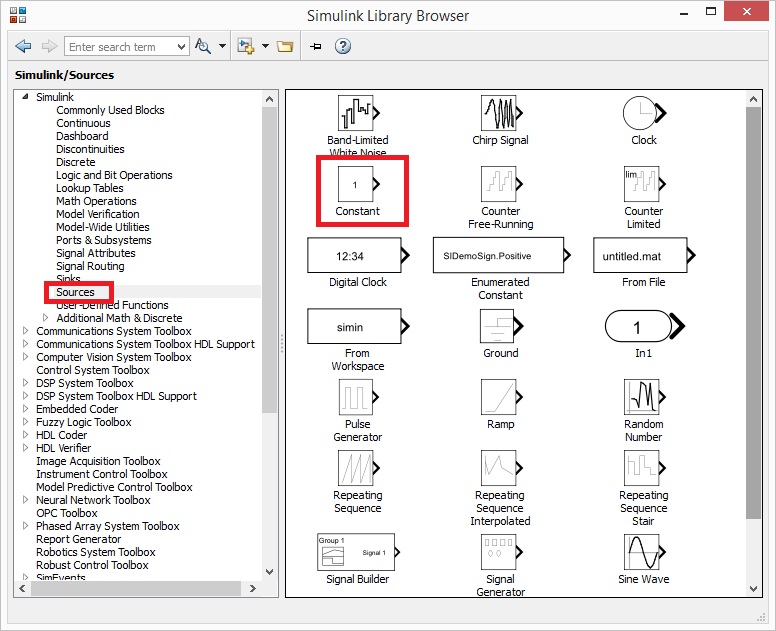Click the search binoculars icon
This screenshot has width=776, height=631.
(x=203, y=47)
